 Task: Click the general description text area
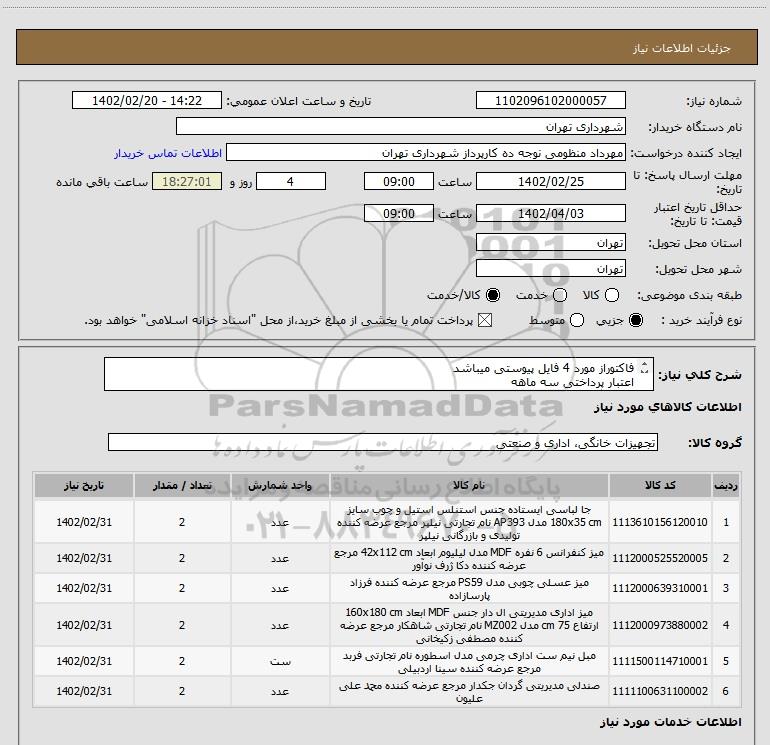(x=379, y=374)
